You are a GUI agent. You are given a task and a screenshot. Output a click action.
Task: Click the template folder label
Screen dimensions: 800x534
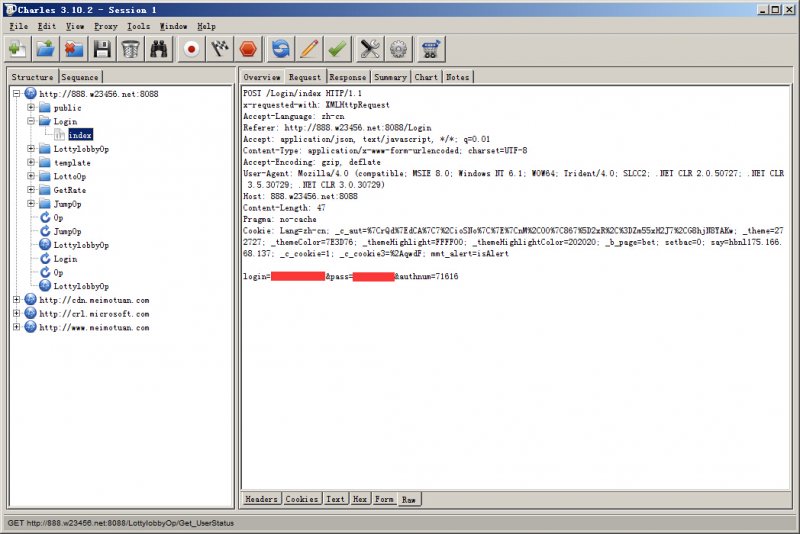(x=72, y=163)
